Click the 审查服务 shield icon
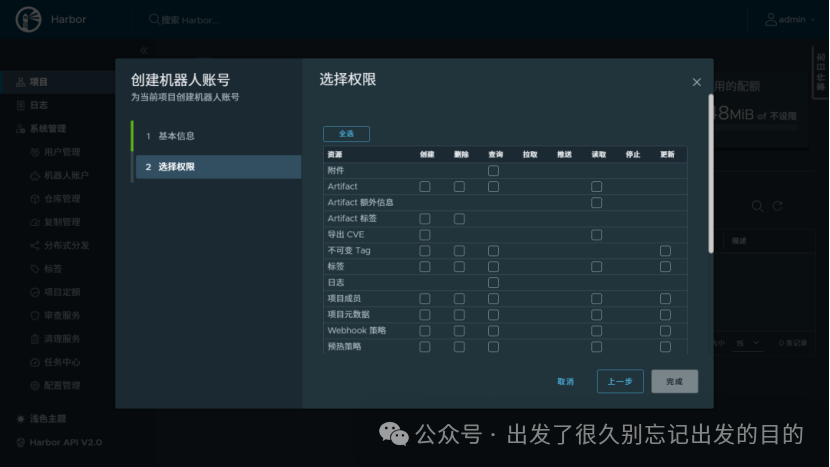830x467 pixels. (x=35, y=315)
